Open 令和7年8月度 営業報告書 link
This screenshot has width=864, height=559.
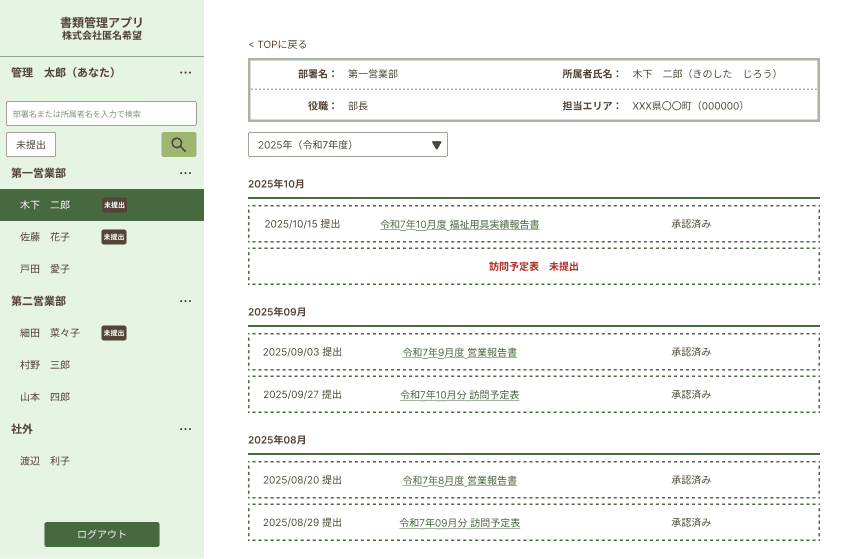click(459, 480)
